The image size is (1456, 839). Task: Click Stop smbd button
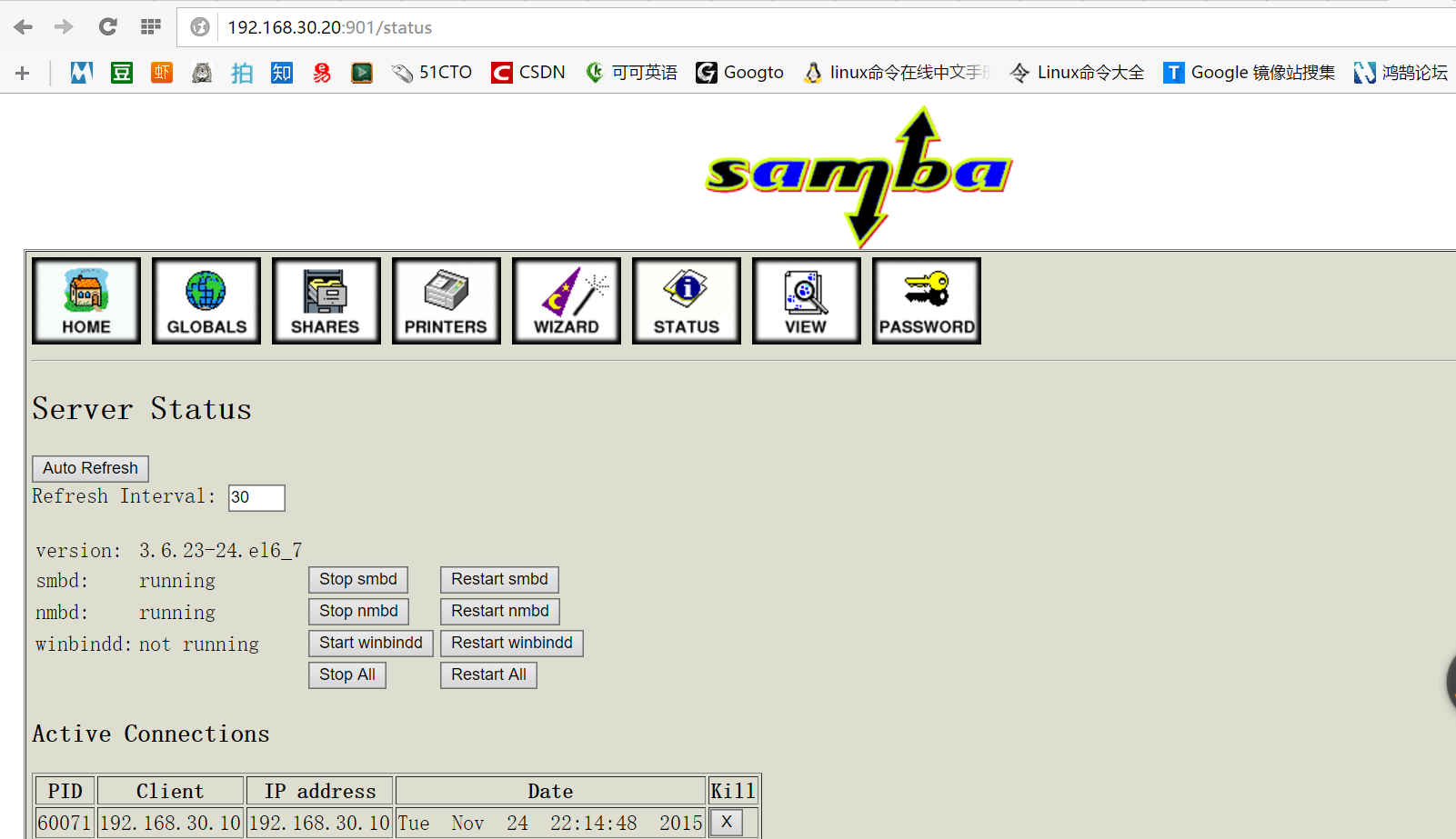coord(358,580)
